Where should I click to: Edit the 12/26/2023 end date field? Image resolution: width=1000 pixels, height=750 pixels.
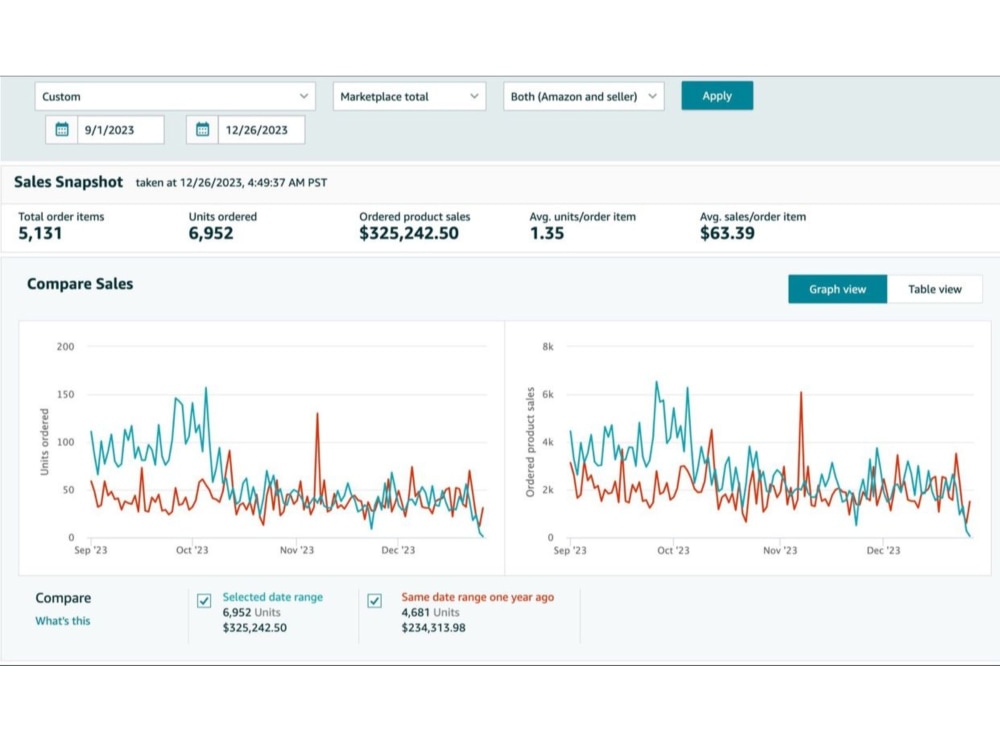tap(261, 130)
